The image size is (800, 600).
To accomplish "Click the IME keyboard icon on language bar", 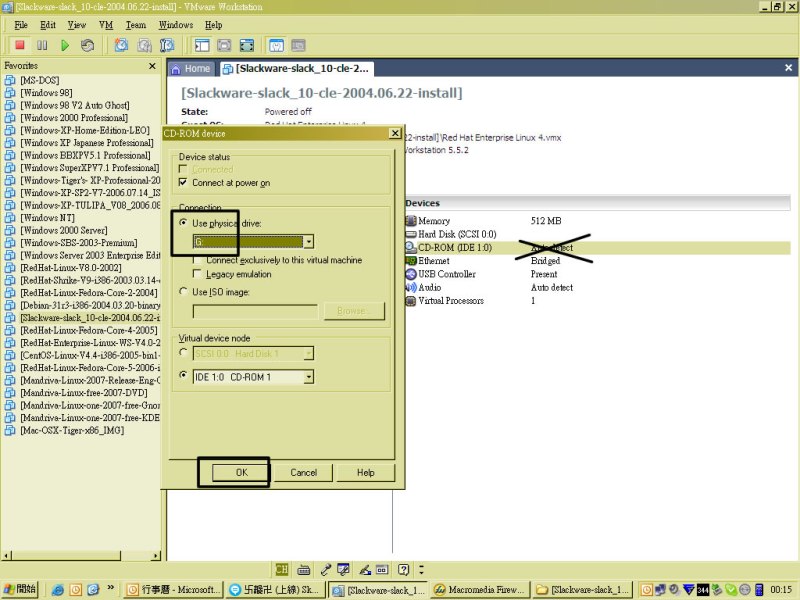I will pos(304,569).
